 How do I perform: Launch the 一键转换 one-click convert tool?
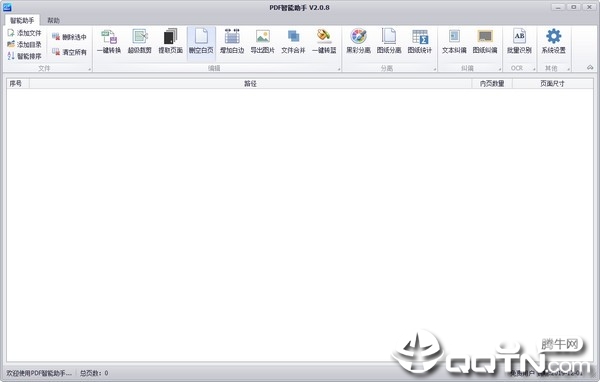(109, 42)
